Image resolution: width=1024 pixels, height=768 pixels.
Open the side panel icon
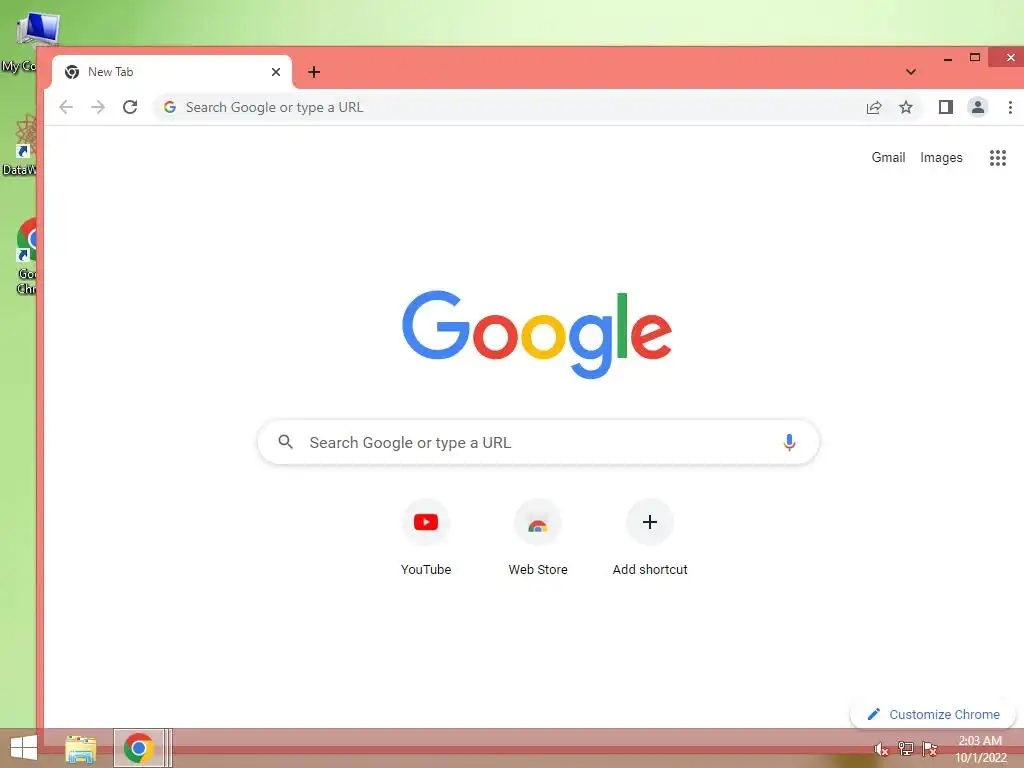point(946,107)
